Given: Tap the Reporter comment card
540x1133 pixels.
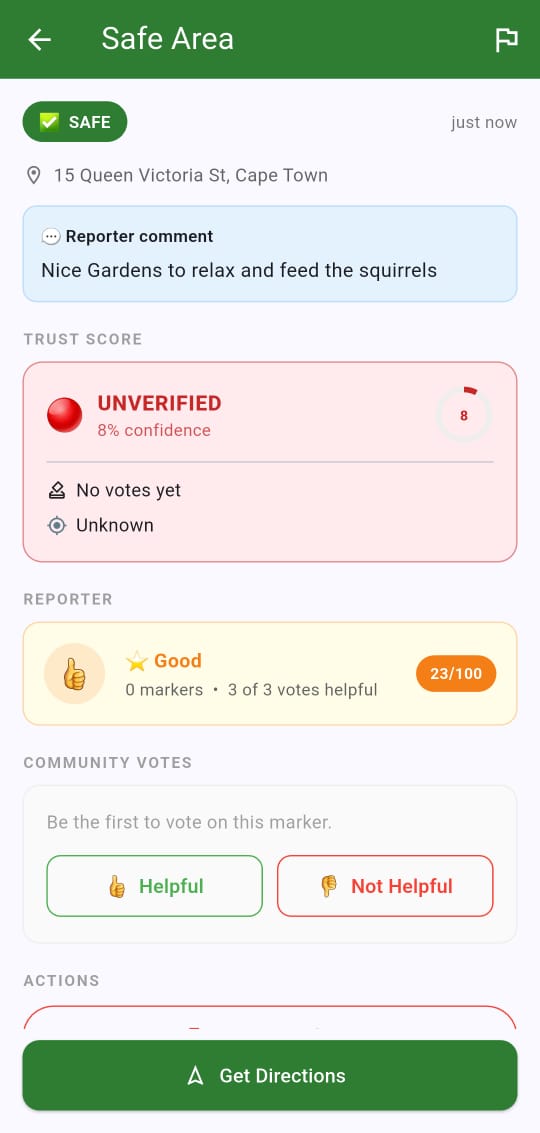Looking at the screenshot, I should [270, 254].
